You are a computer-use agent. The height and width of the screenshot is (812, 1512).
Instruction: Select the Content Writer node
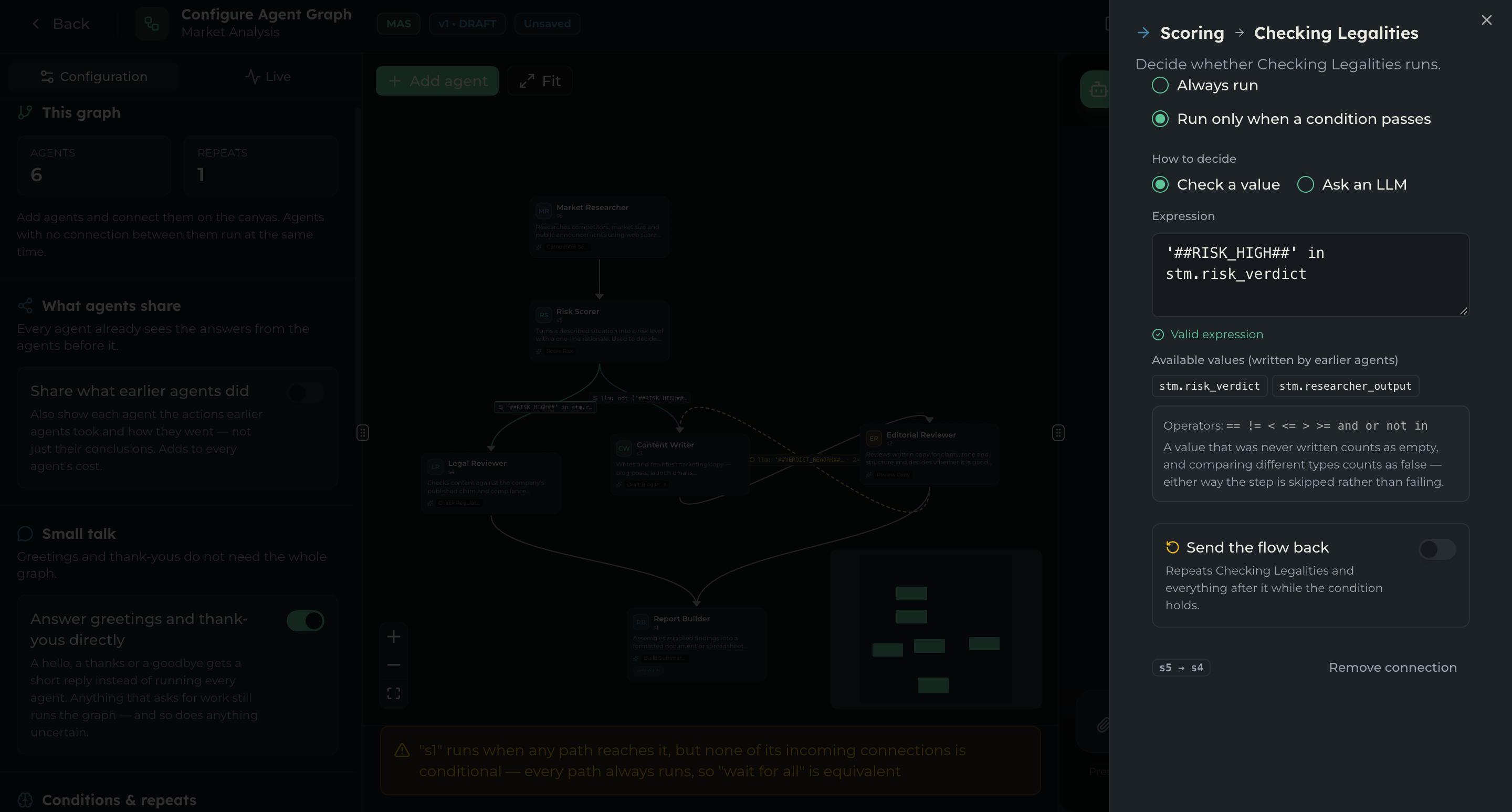point(679,464)
